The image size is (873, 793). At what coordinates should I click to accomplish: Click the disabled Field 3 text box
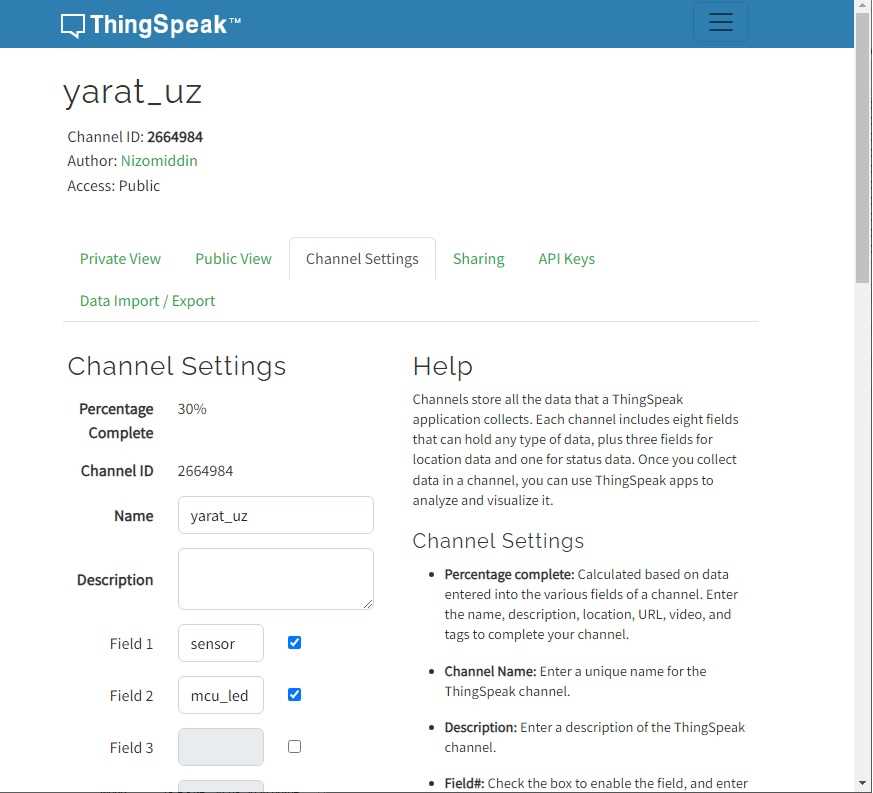pos(221,747)
